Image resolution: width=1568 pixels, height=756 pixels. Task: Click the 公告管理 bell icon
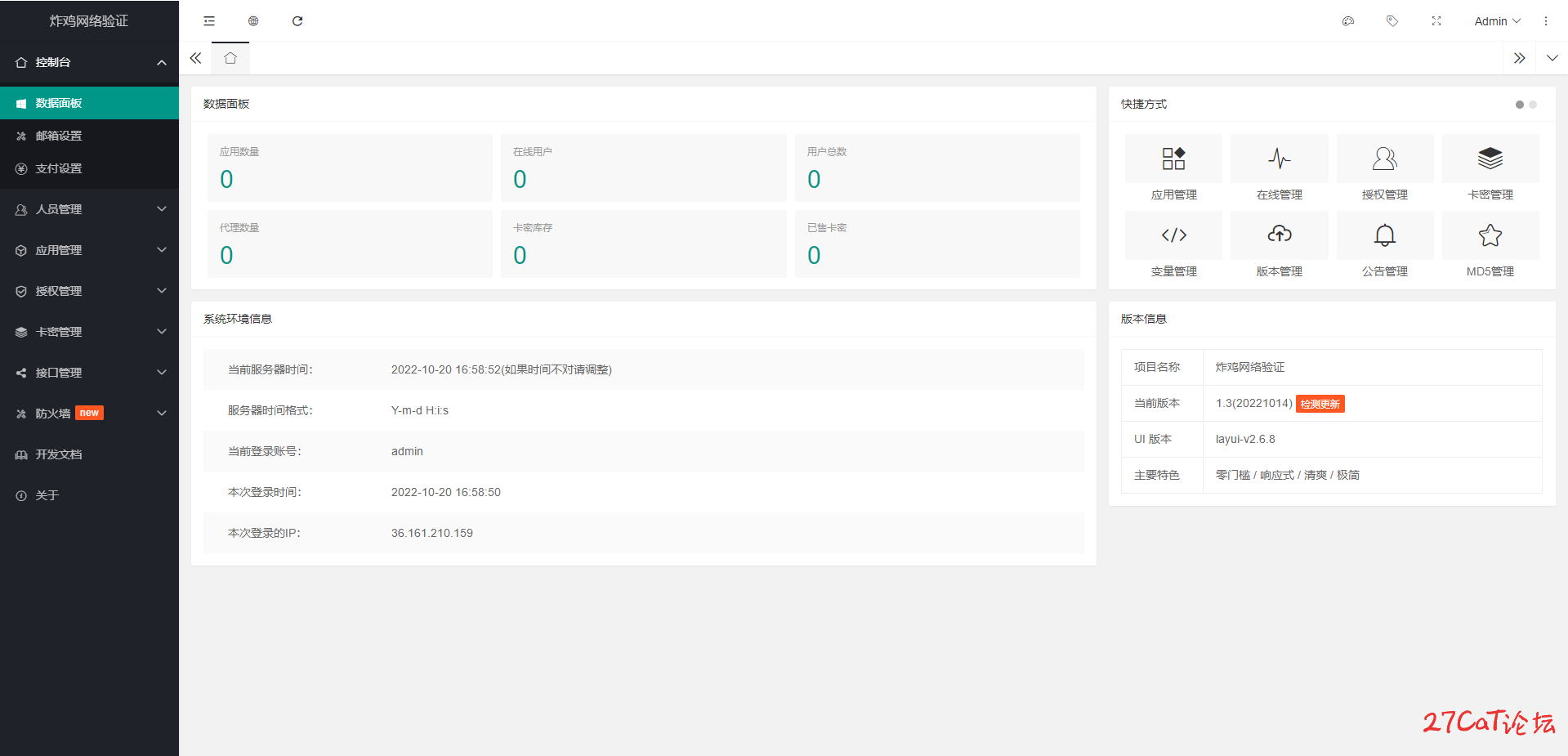tap(1385, 235)
